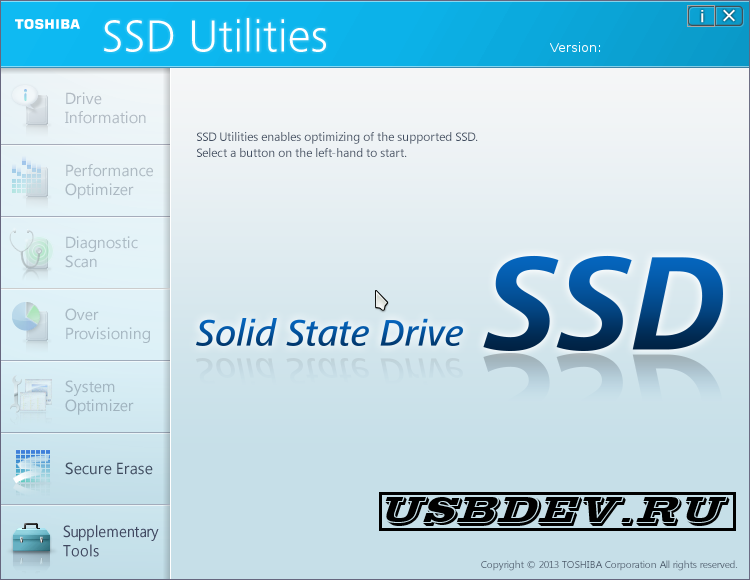Click 'Select a button on the left-hand' text
Image resolution: width=750 pixels, height=580 pixels.
click(301, 153)
